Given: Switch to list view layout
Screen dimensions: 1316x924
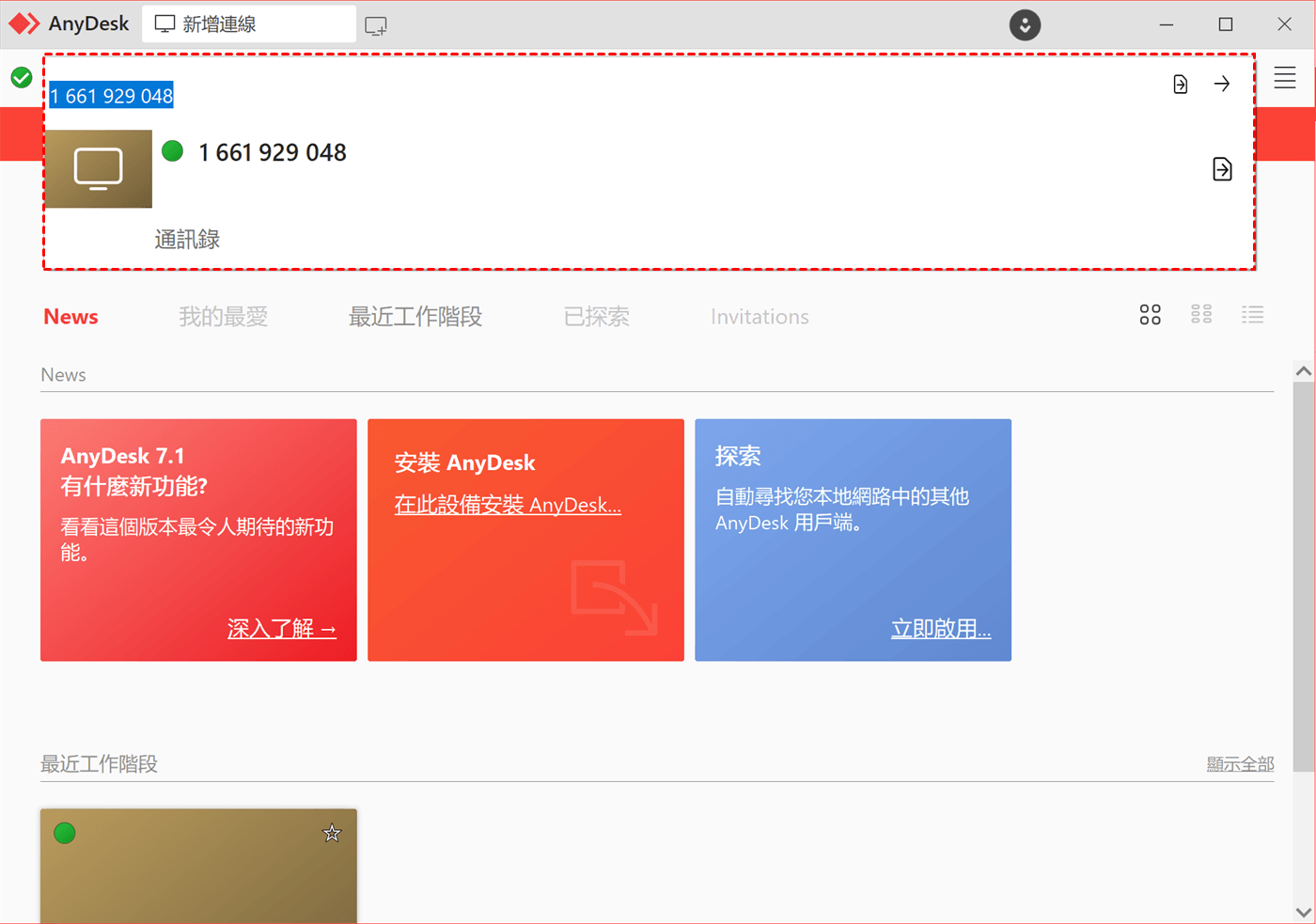Looking at the screenshot, I should point(1252,315).
